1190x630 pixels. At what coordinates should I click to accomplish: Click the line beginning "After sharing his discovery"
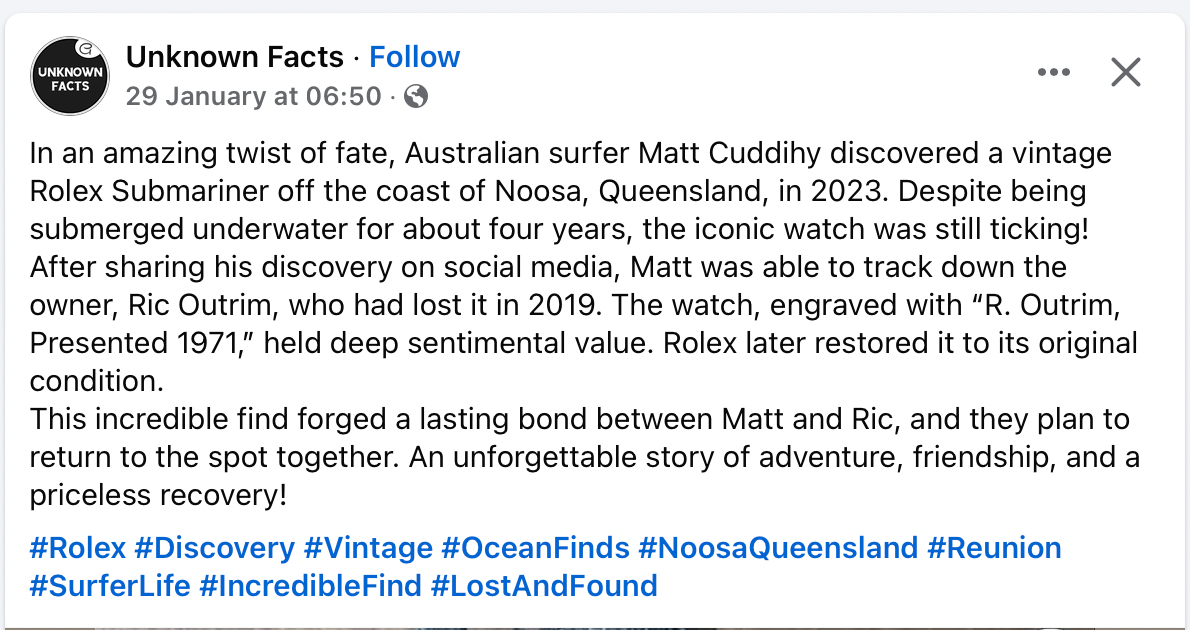[548, 268]
